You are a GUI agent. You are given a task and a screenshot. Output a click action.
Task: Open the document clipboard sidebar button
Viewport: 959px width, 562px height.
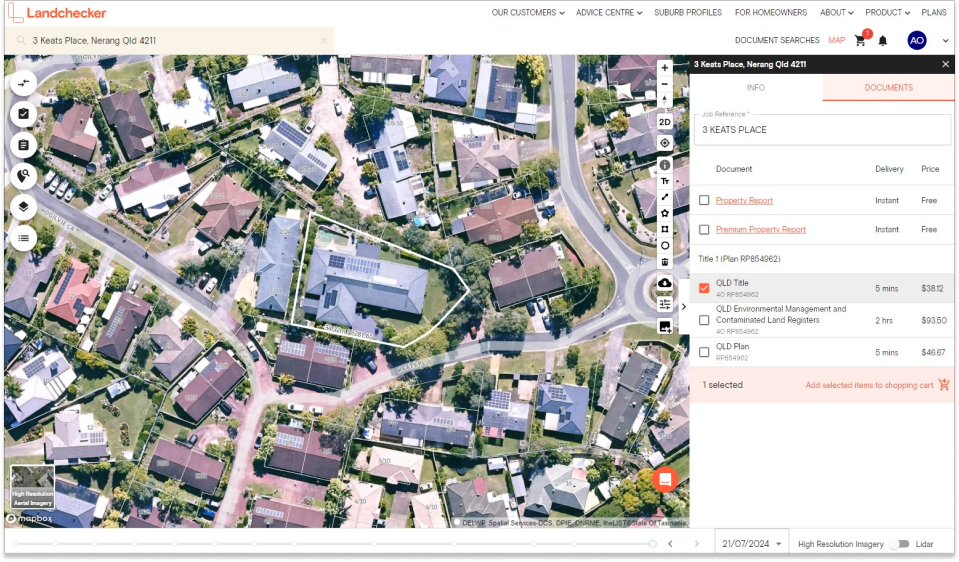point(24,145)
